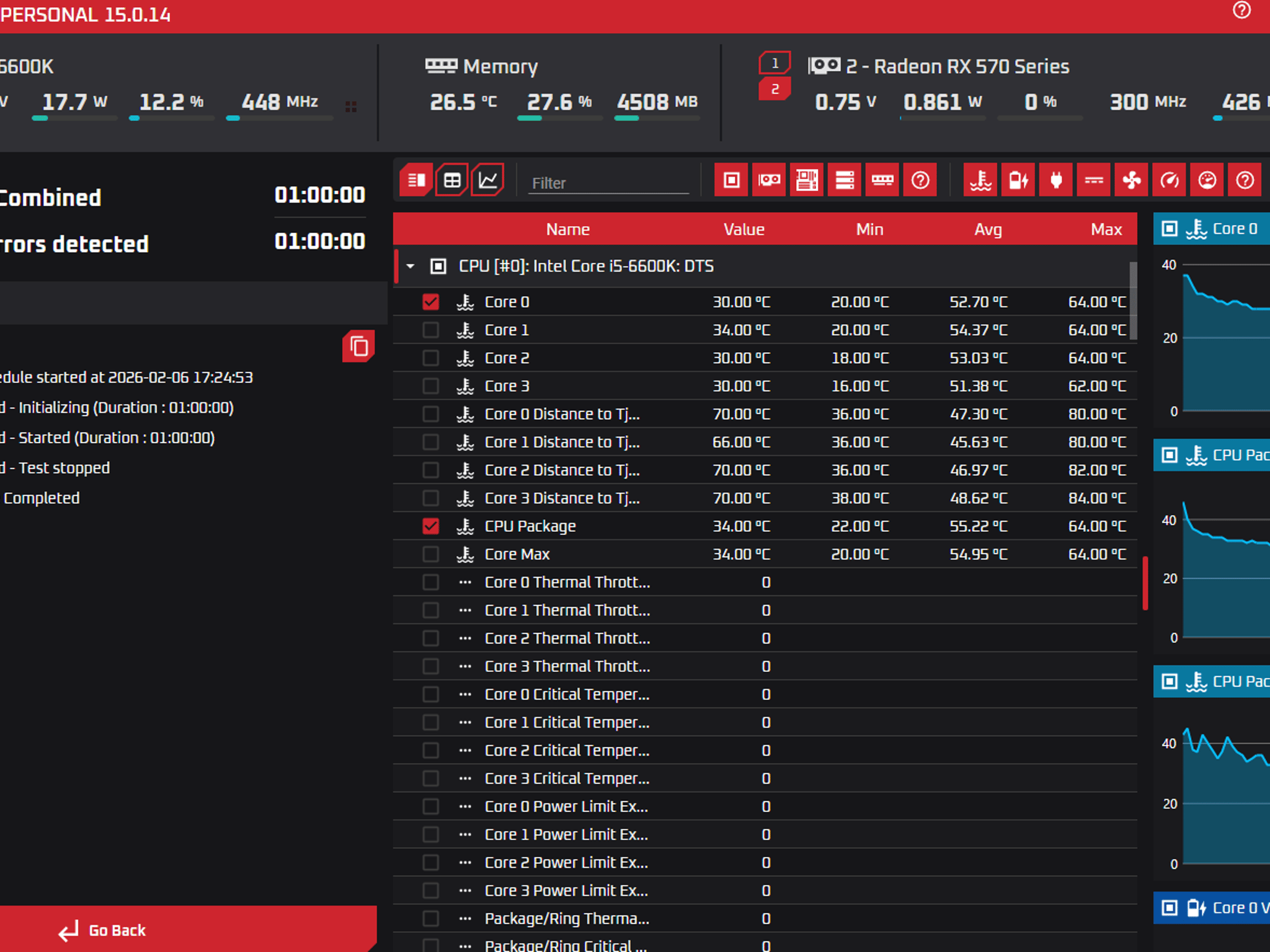
Task: Copy the test log with the copy icon
Action: pos(358,346)
